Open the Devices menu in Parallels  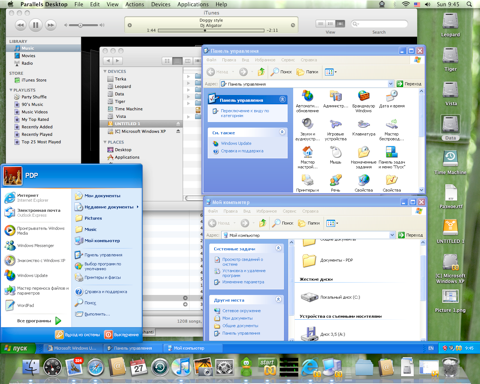pyautogui.click(x=160, y=4)
